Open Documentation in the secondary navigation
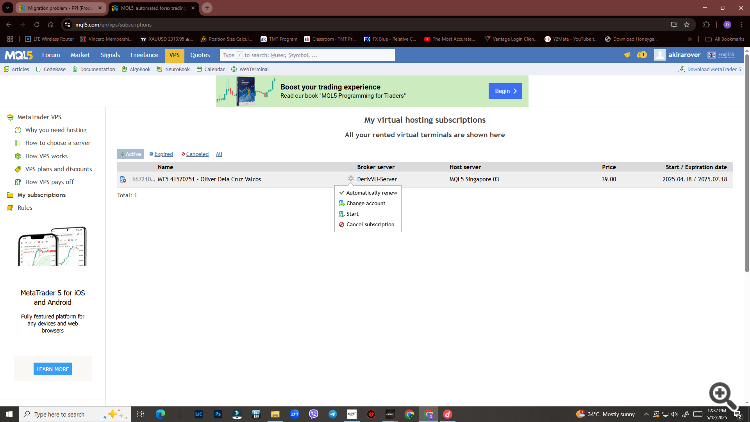 tap(94, 69)
